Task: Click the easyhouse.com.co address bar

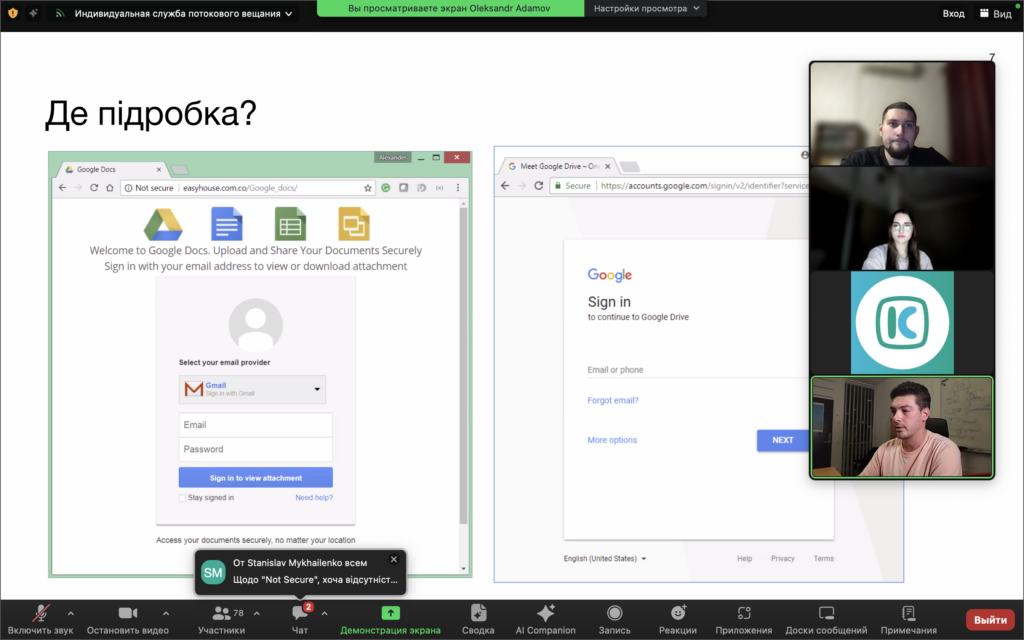Action: pos(248,187)
